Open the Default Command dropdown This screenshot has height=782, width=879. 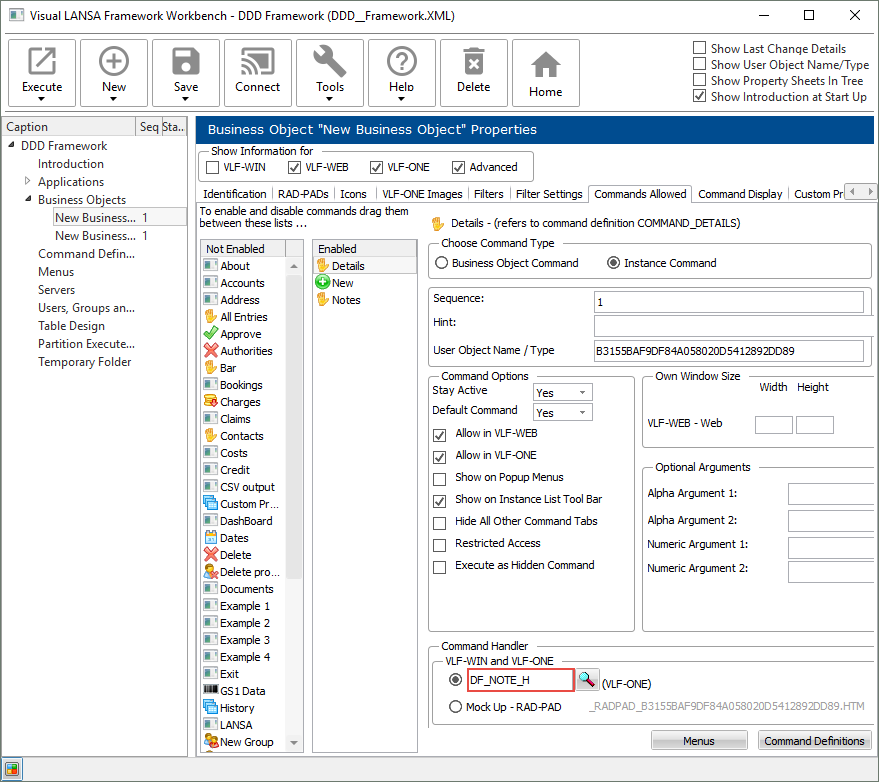click(x=563, y=412)
